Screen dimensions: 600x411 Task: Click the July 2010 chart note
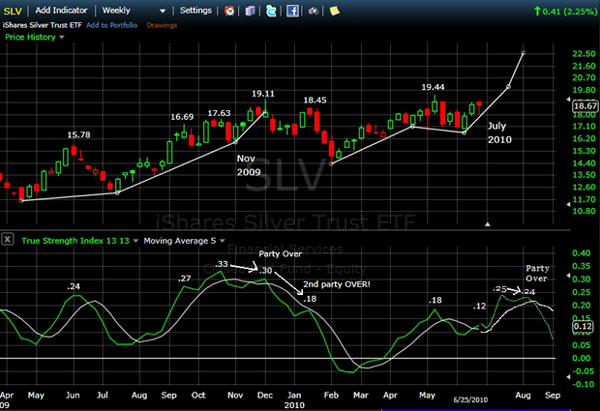coord(499,133)
